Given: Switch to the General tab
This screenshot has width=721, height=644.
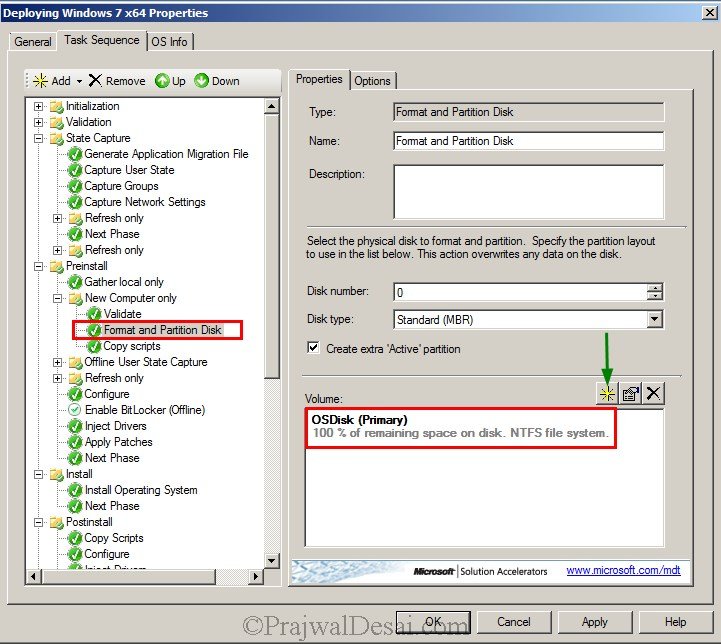Looking at the screenshot, I should [x=33, y=42].
